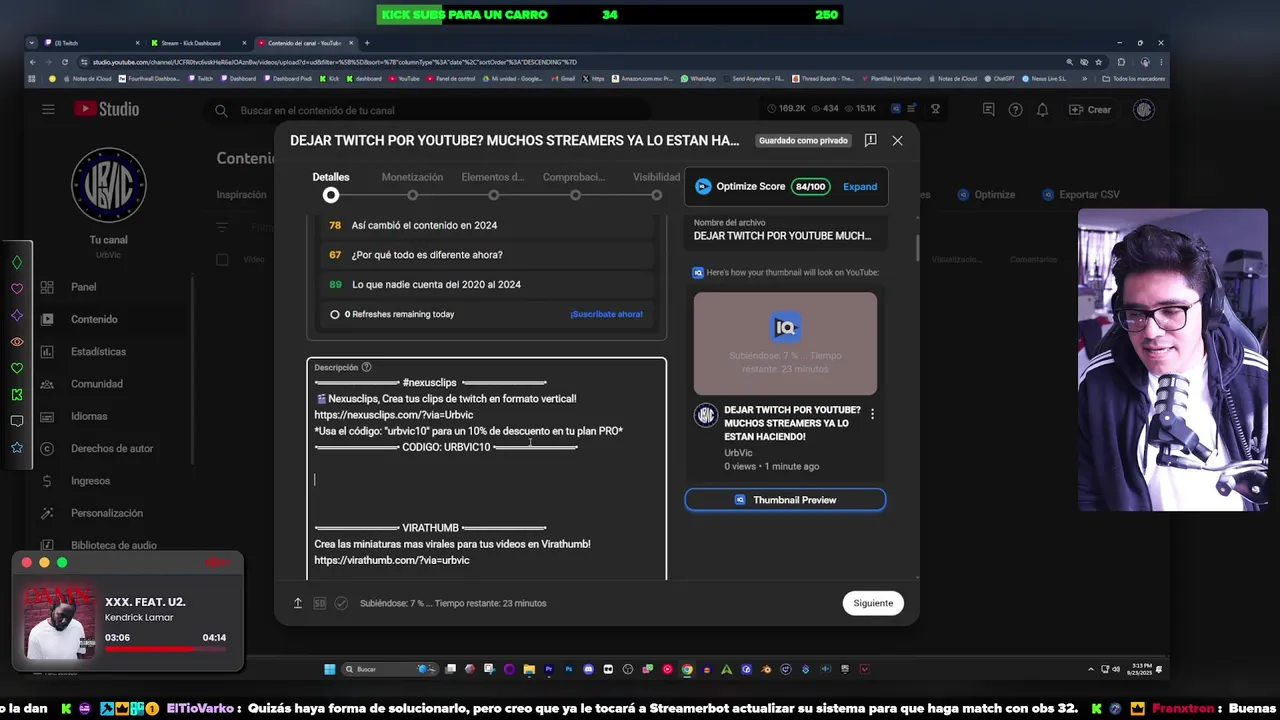Click the Crear button in Studio header

(1090, 110)
